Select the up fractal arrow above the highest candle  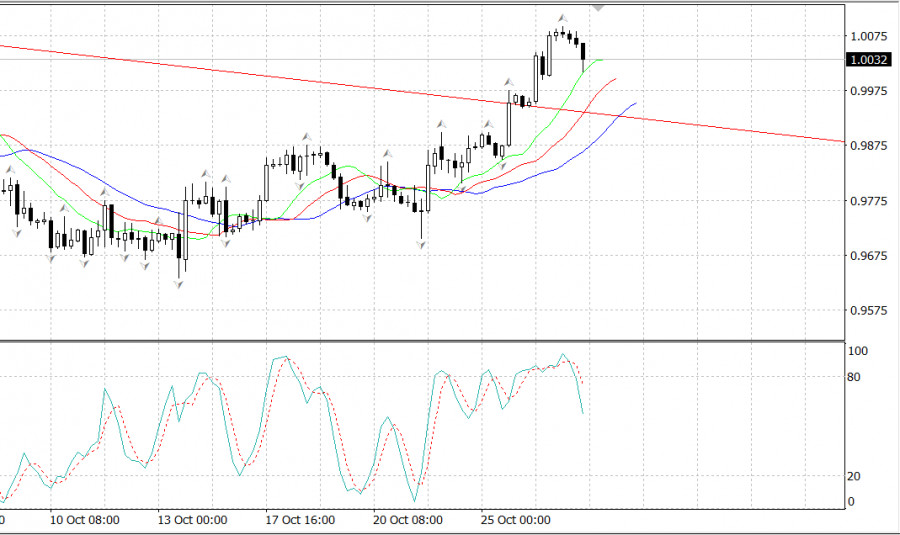563,19
